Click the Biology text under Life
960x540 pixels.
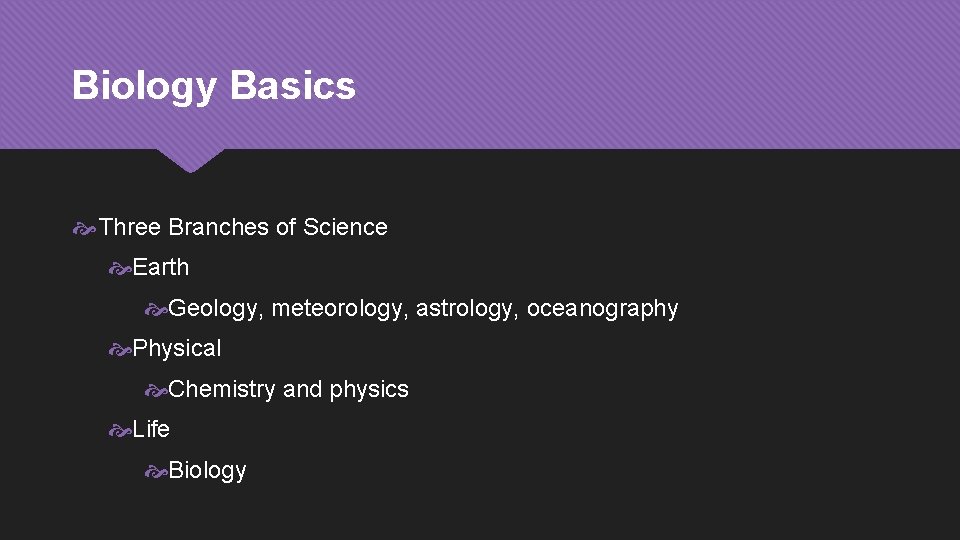207,471
